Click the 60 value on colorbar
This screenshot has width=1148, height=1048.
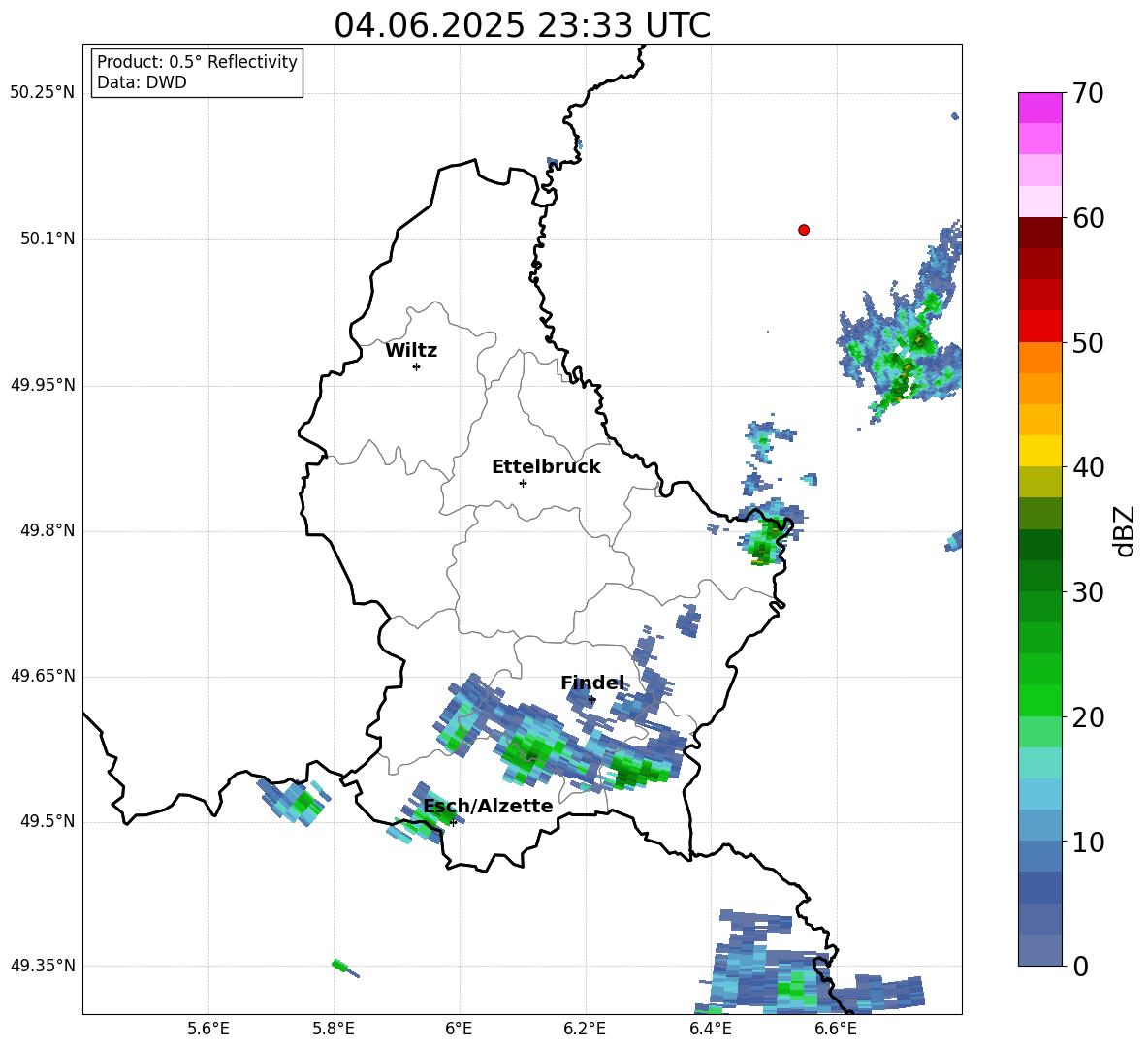pyautogui.click(x=1088, y=218)
